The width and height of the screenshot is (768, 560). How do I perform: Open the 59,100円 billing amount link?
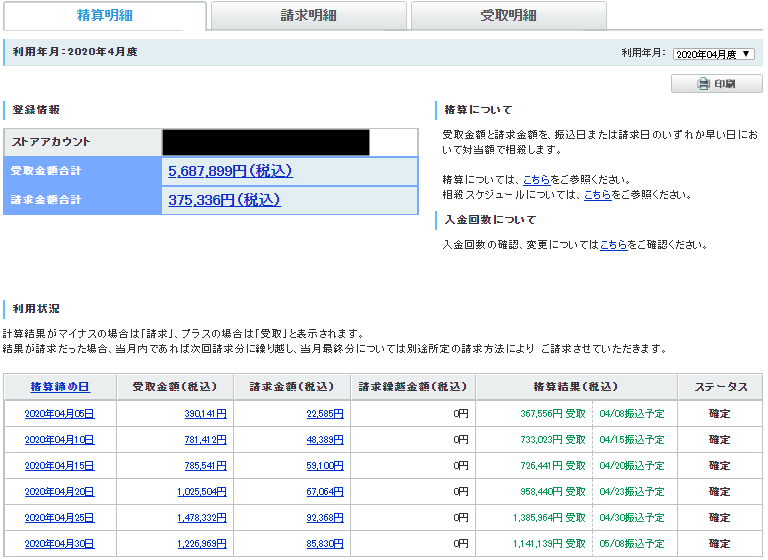325,466
